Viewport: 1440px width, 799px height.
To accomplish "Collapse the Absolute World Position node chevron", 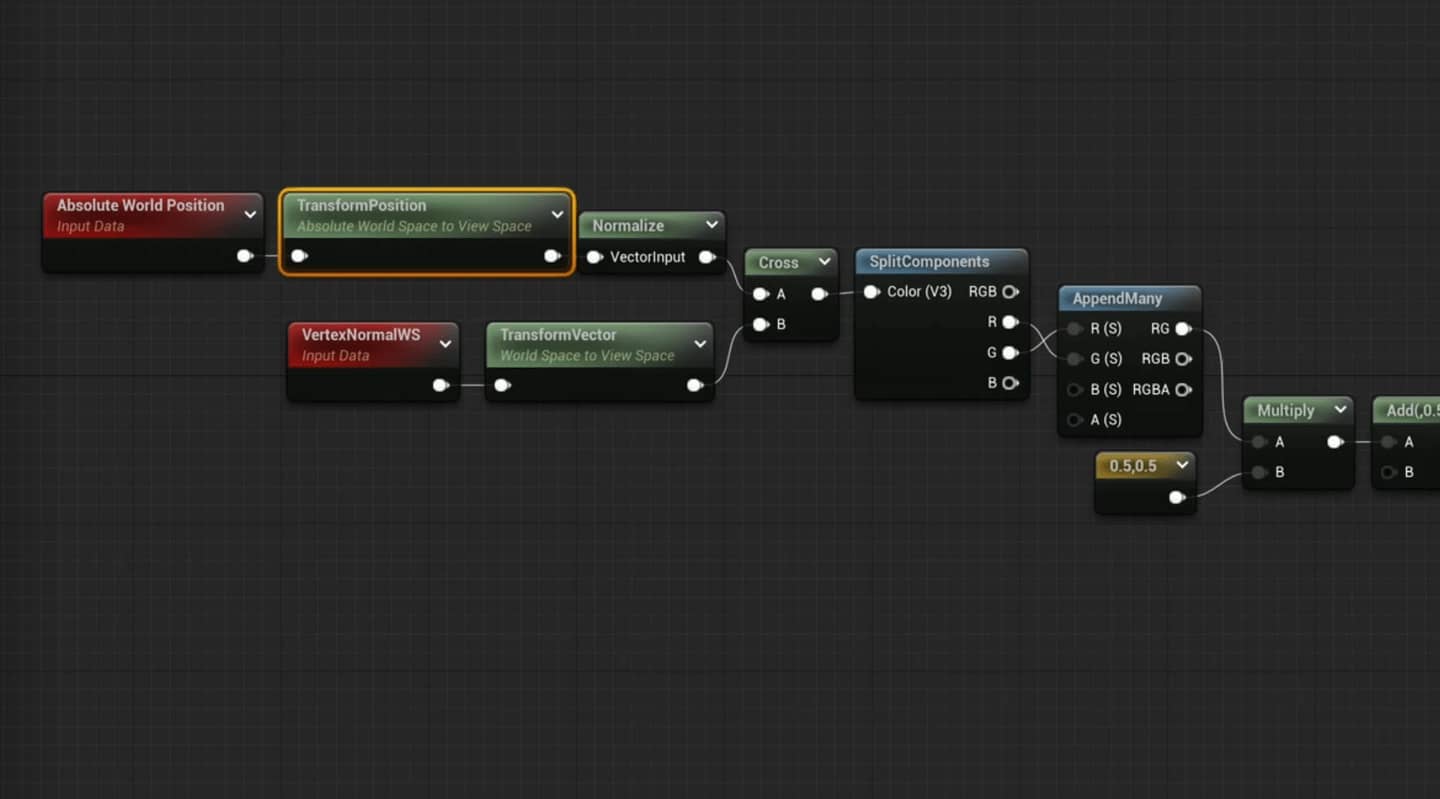I will coord(250,215).
